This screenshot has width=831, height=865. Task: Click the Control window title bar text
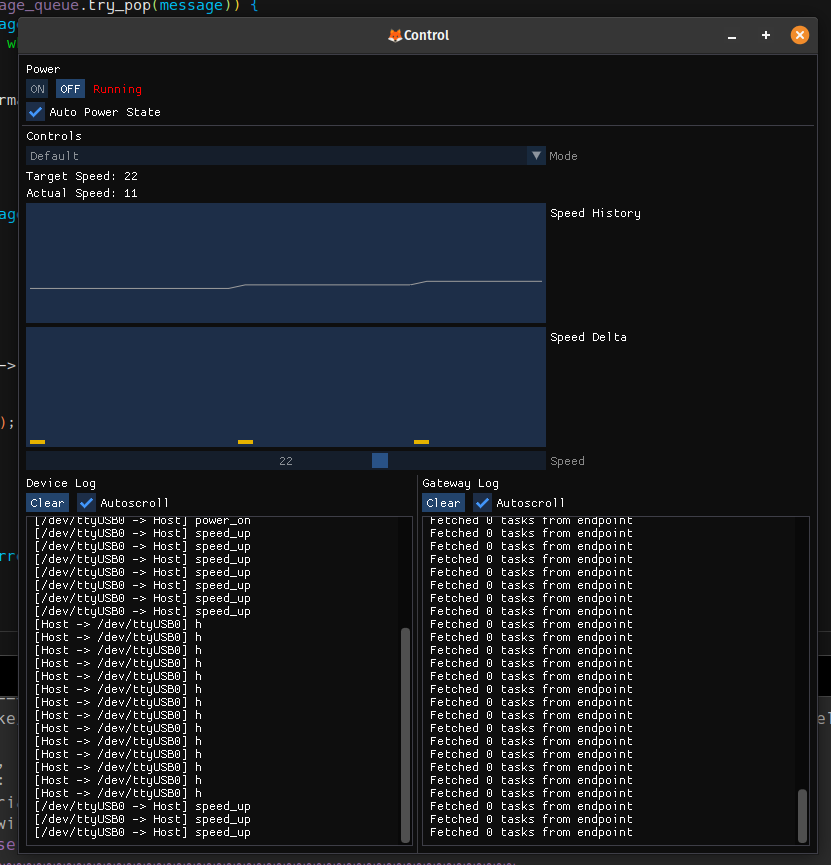click(427, 35)
